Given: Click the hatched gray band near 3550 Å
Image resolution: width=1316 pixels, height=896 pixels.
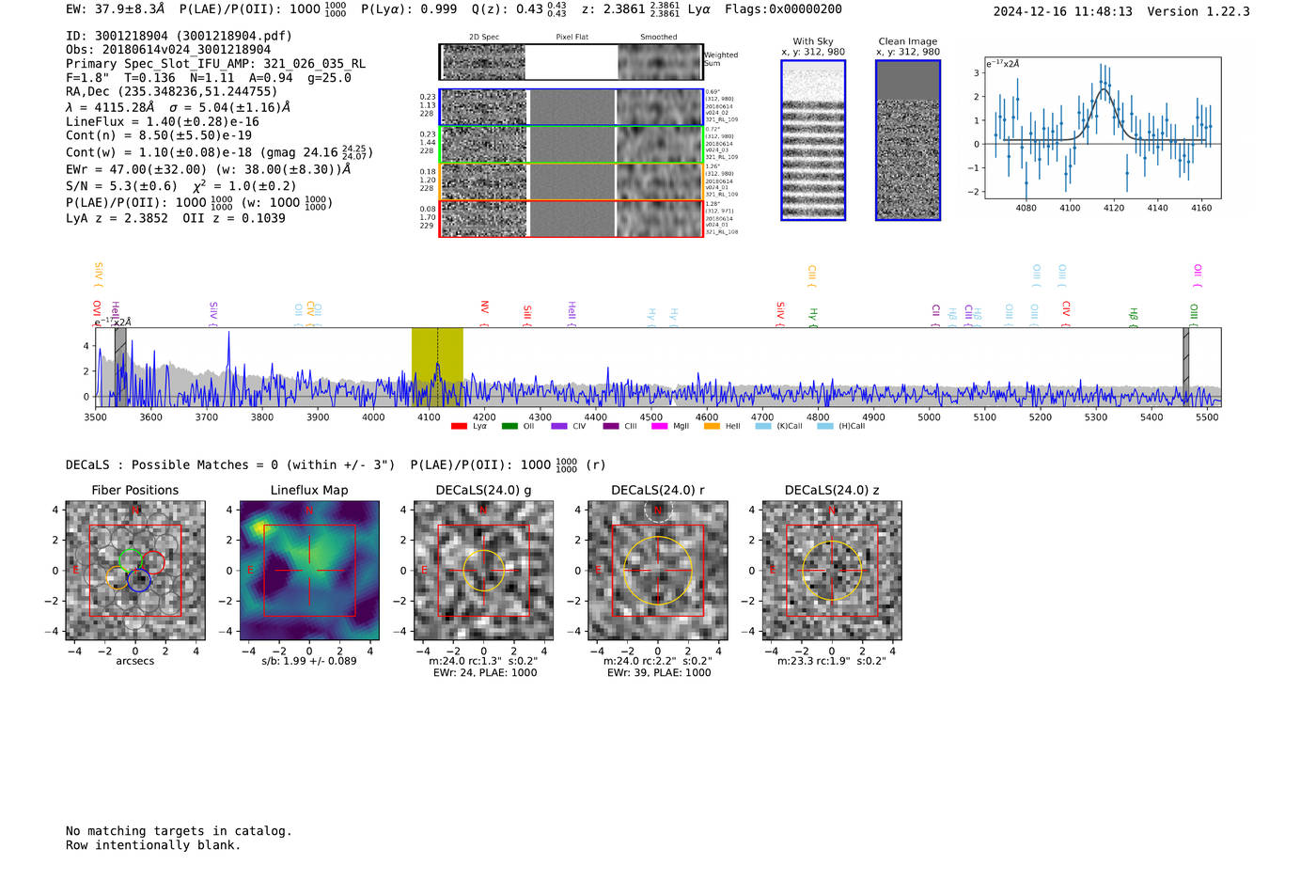Looking at the screenshot, I should [120, 367].
